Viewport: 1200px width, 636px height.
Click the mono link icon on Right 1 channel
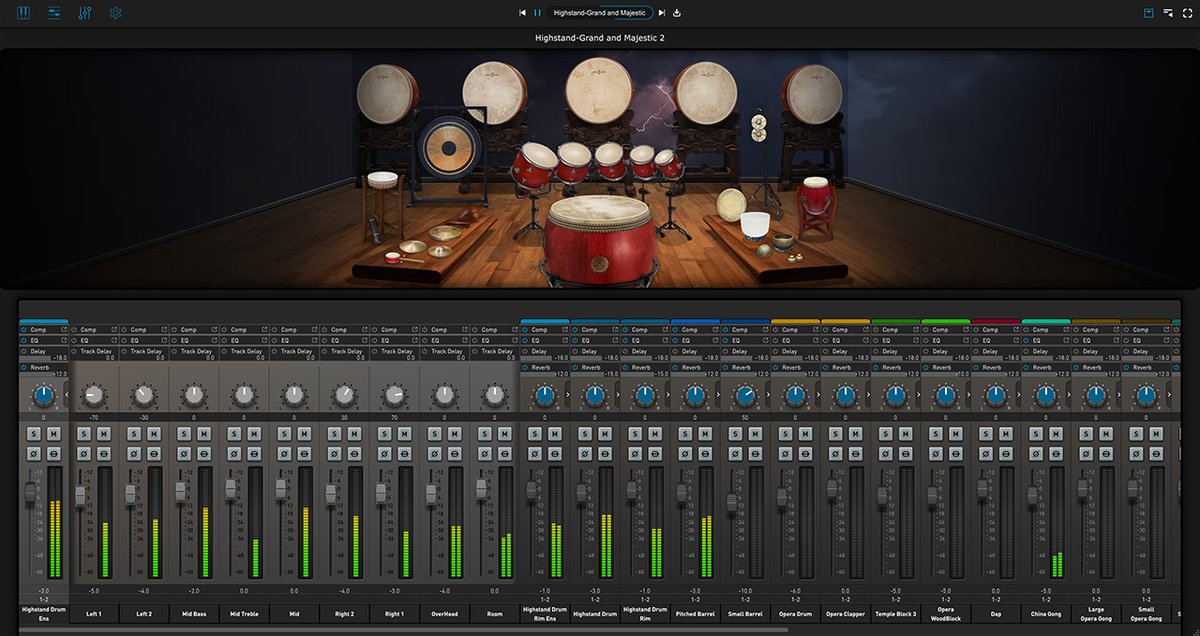404,453
